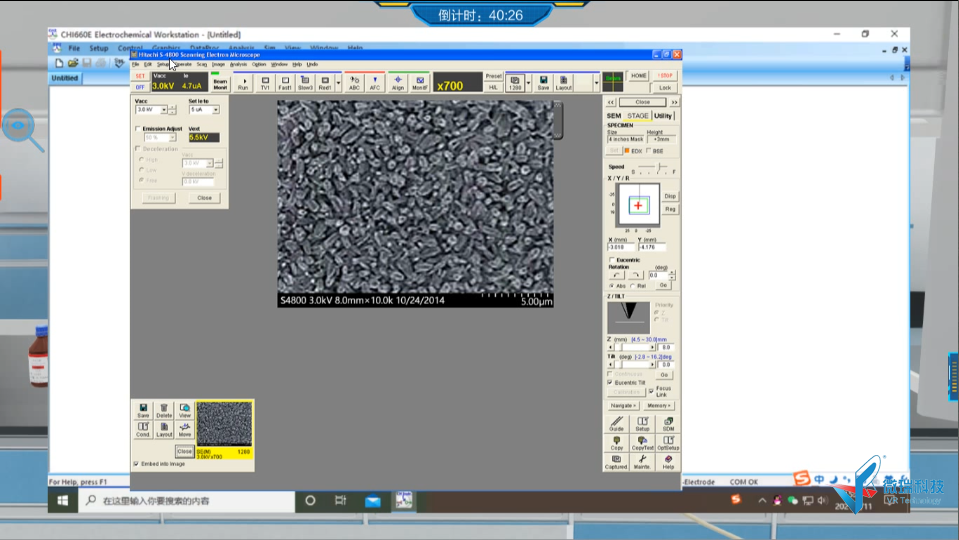Click the MonitF toolbar icon
Screen dimensions: 959x540
point(420,83)
